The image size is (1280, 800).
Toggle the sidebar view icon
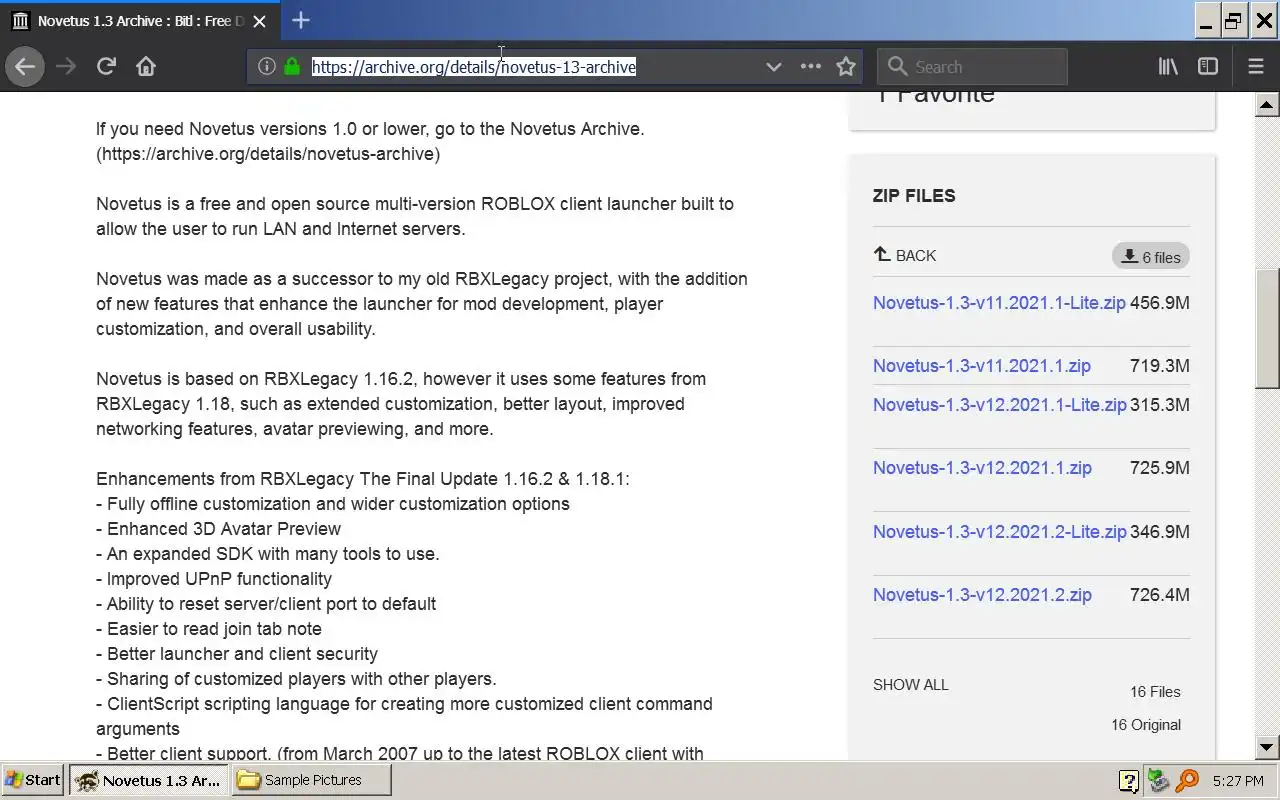click(x=1208, y=67)
